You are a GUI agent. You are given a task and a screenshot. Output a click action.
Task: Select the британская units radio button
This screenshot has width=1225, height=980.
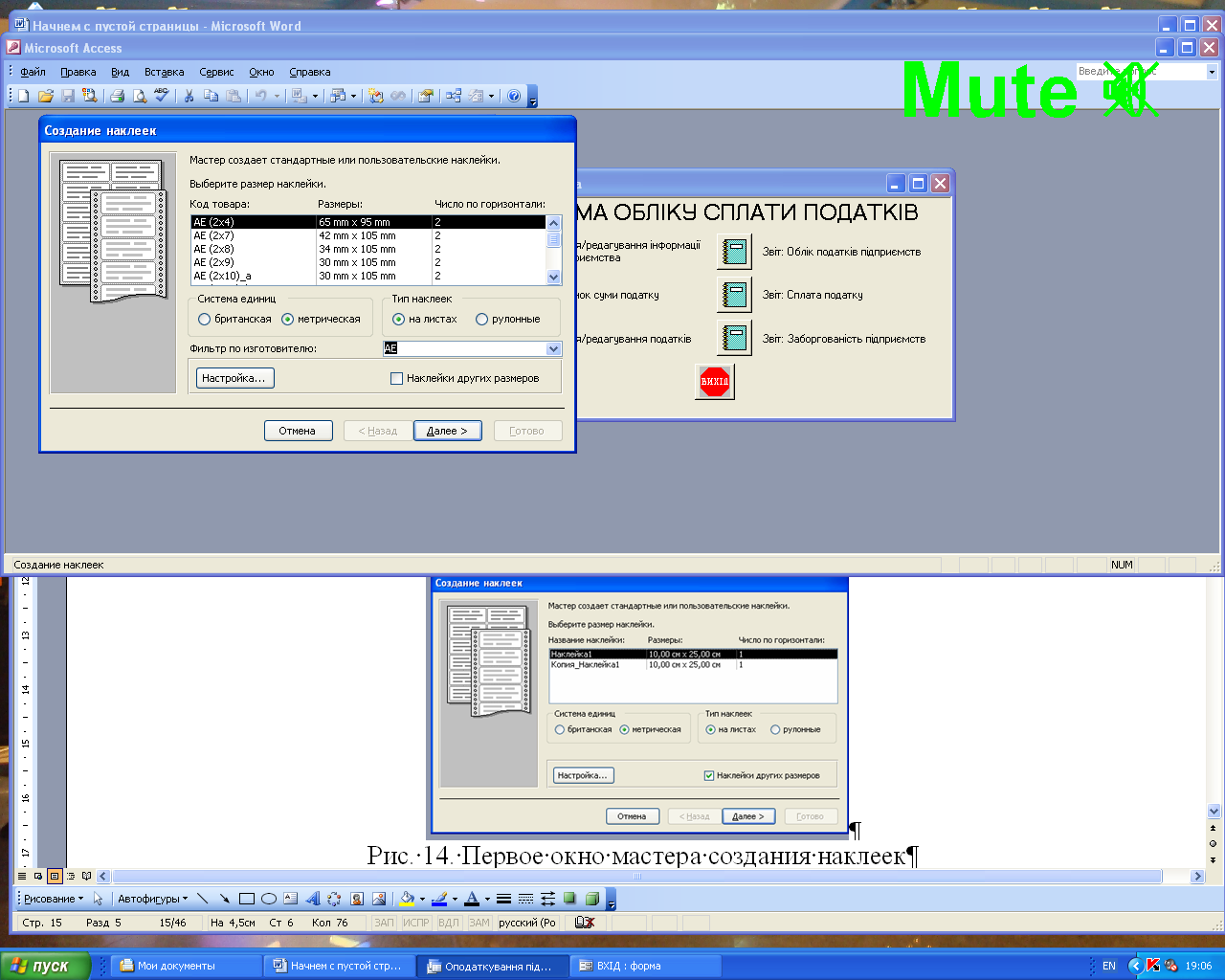point(205,320)
